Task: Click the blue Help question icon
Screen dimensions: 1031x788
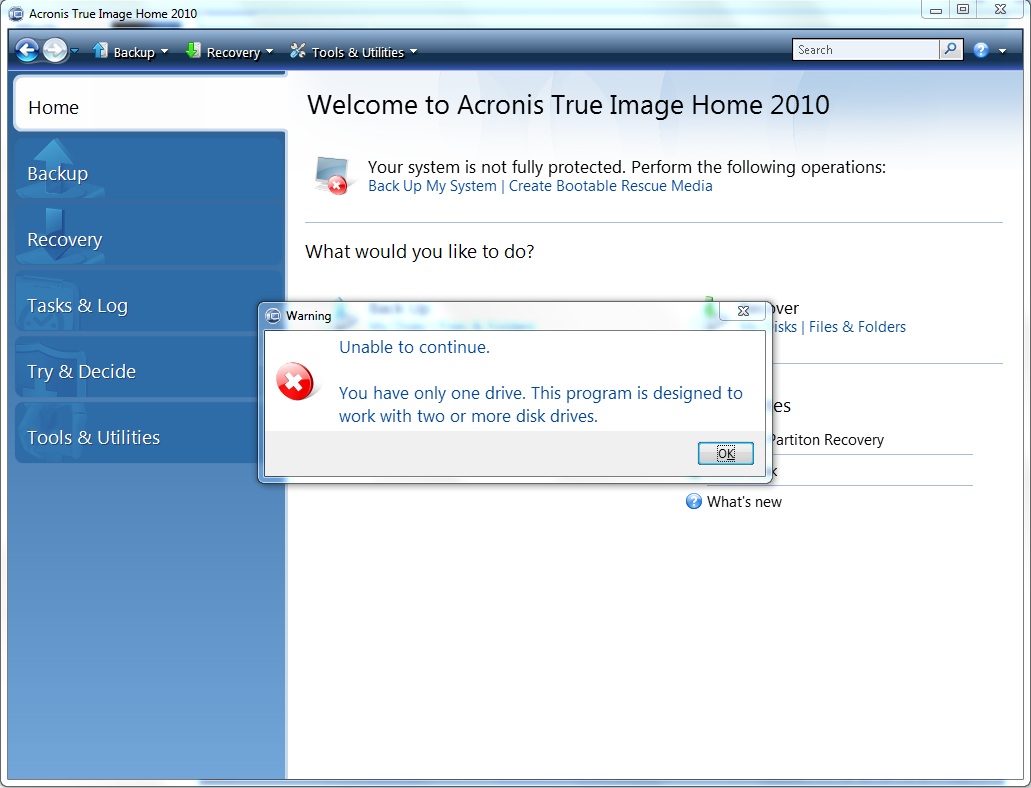Action: pos(981,51)
